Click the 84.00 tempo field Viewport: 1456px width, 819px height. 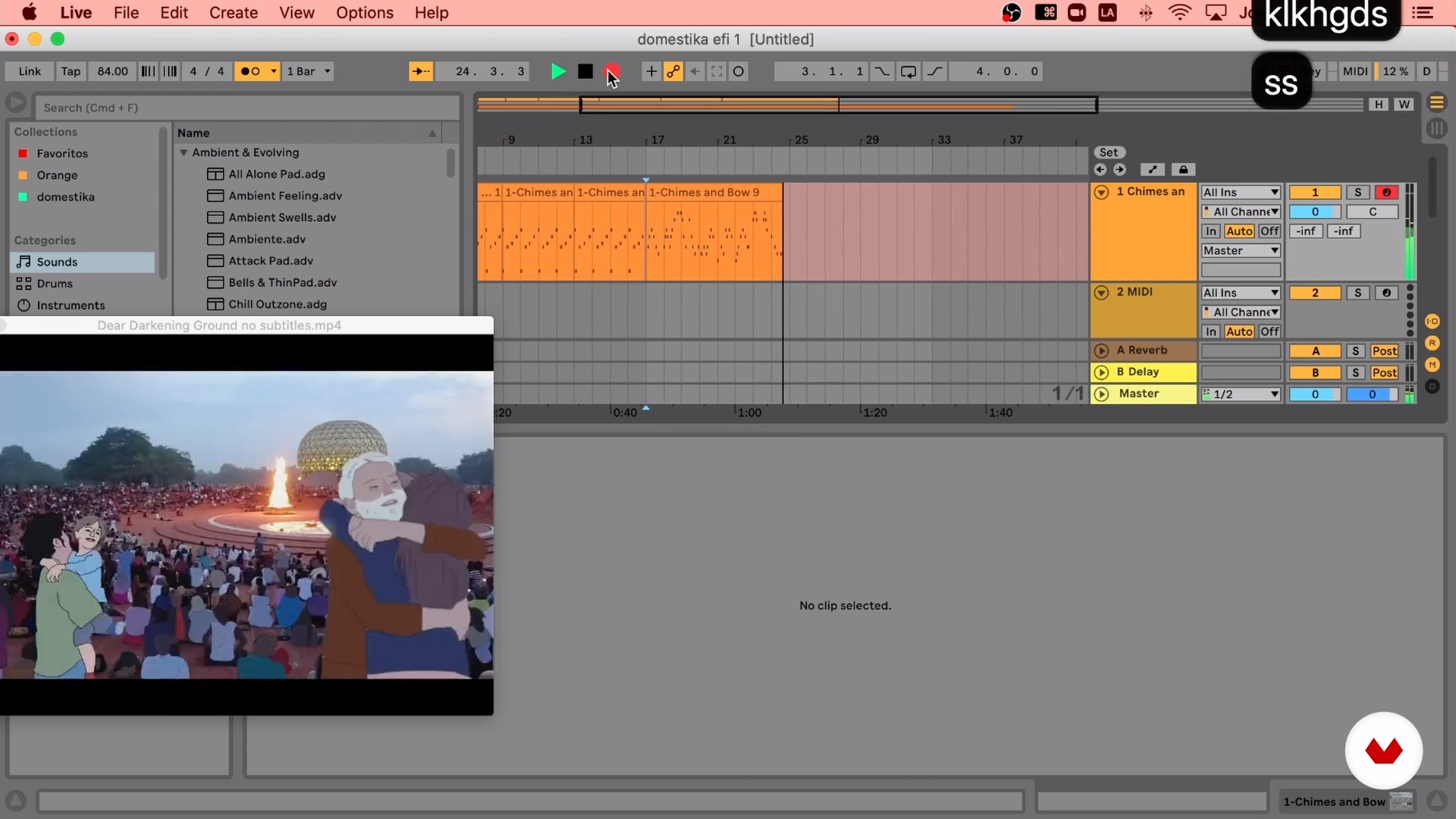[112, 71]
